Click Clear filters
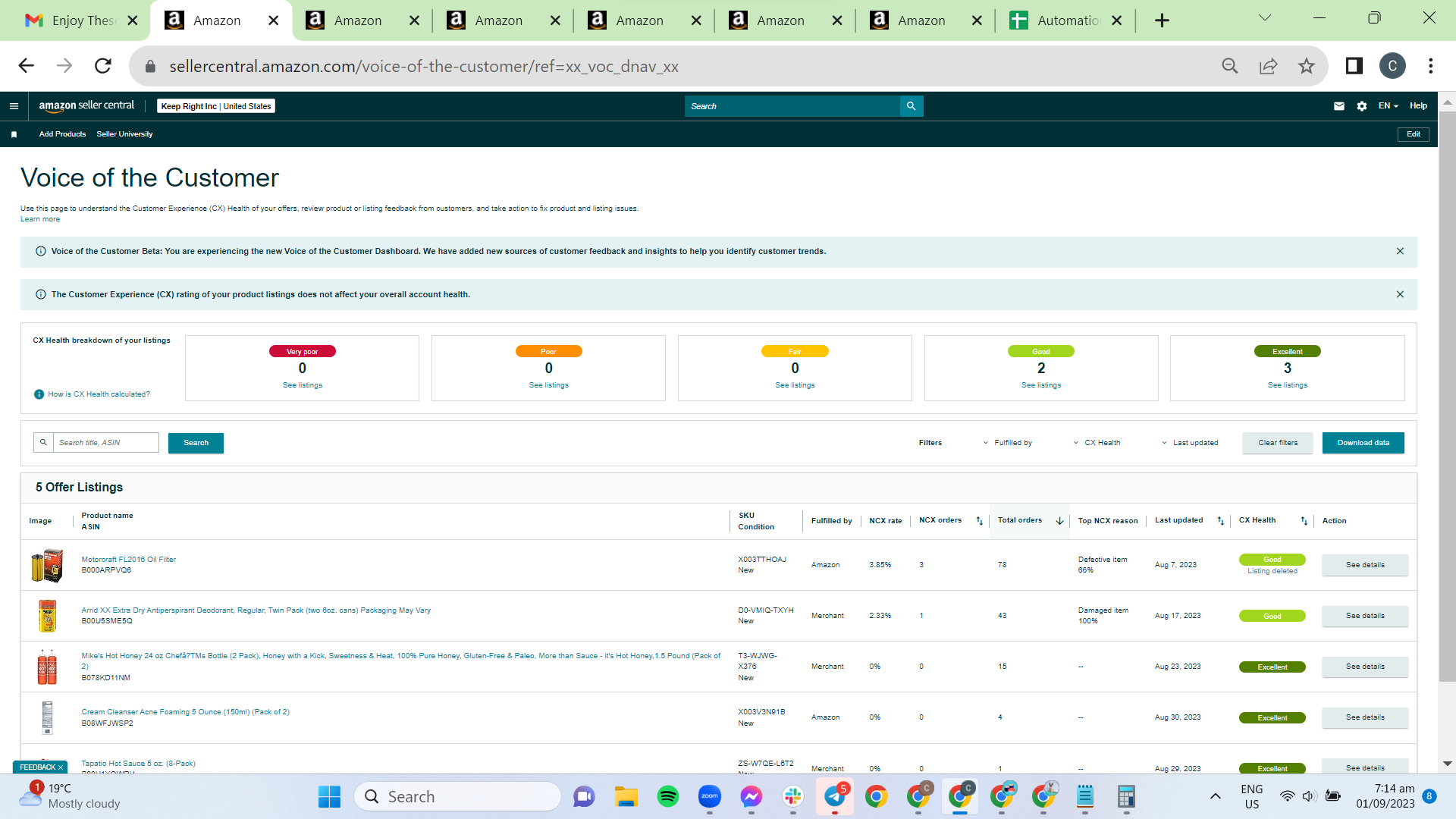The height and width of the screenshot is (819, 1456). [1278, 443]
